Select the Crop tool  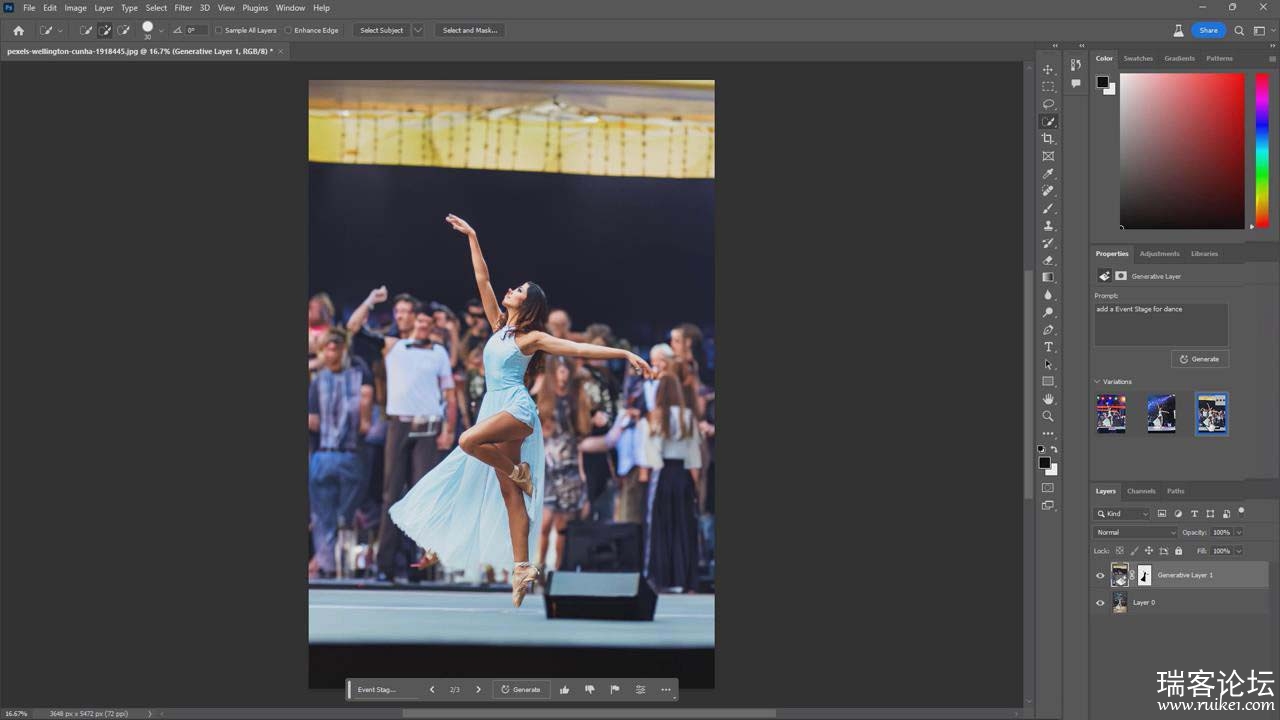click(1048, 139)
